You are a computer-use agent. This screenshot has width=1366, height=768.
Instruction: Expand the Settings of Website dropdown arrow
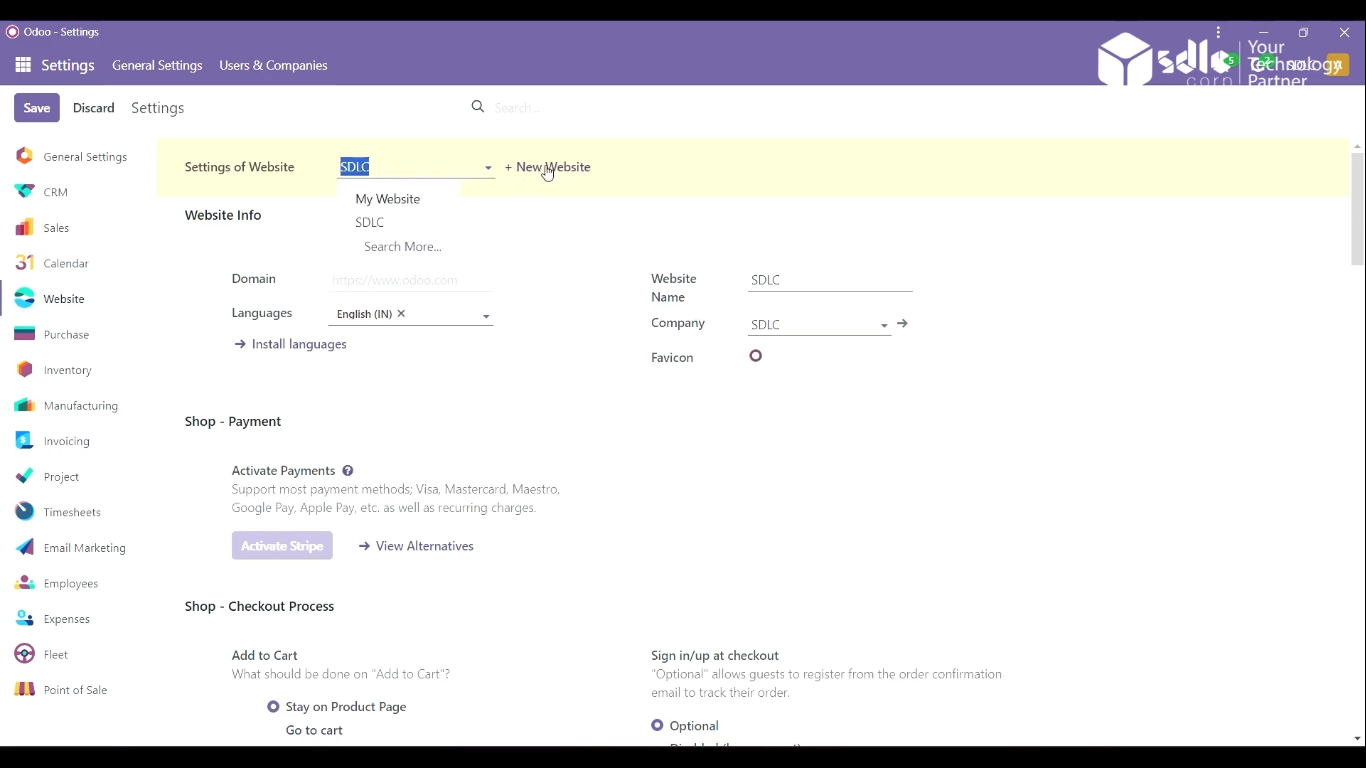(488, 168)
